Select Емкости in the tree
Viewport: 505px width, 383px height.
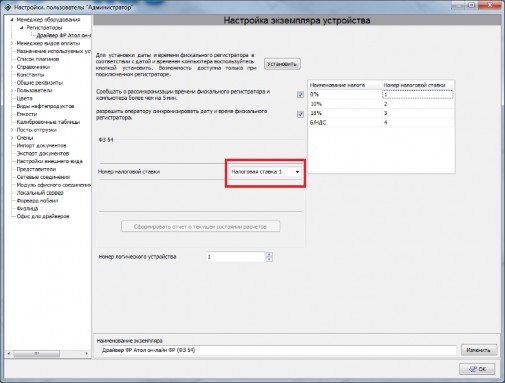pos(27,114)
